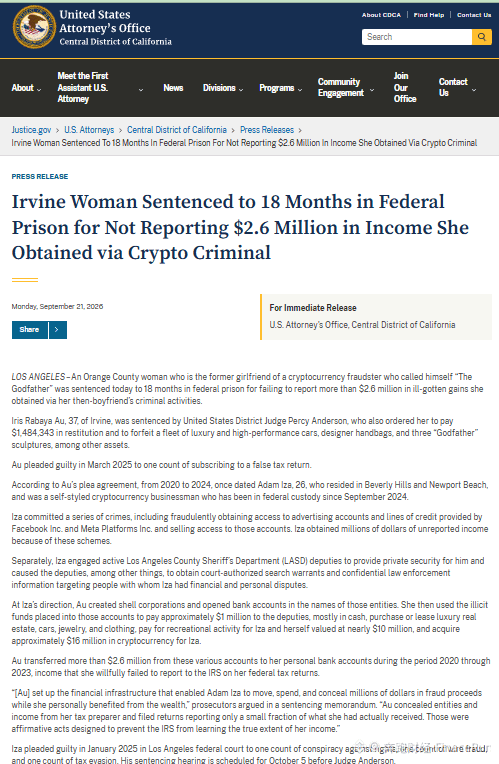This screenshot has height=764, width=499.
Task: Click the Department of Justice seal logo
Action: tap(34, 27)
